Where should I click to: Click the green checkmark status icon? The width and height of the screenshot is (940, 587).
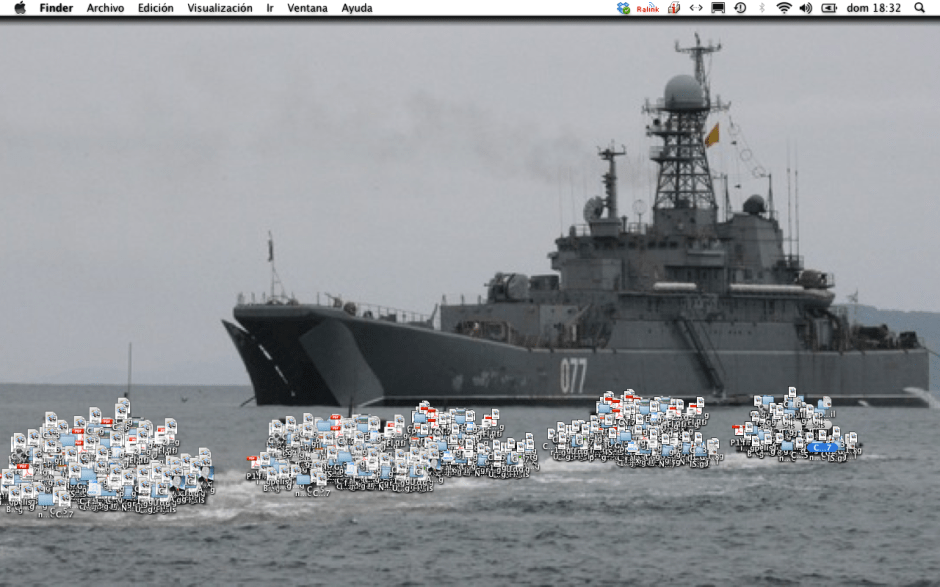625,8
